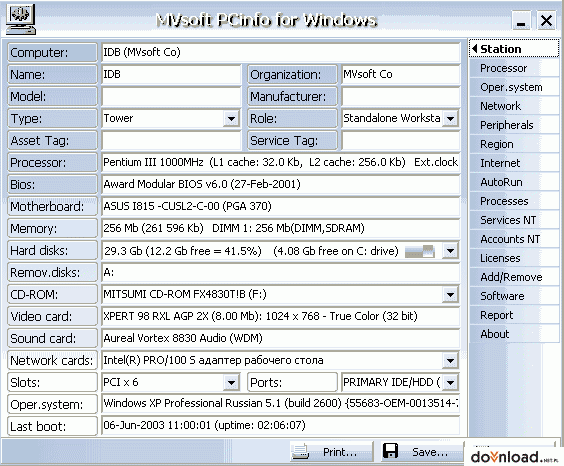
Task: Click the Pentium III 1000MHz processor text
Action: 281,163
